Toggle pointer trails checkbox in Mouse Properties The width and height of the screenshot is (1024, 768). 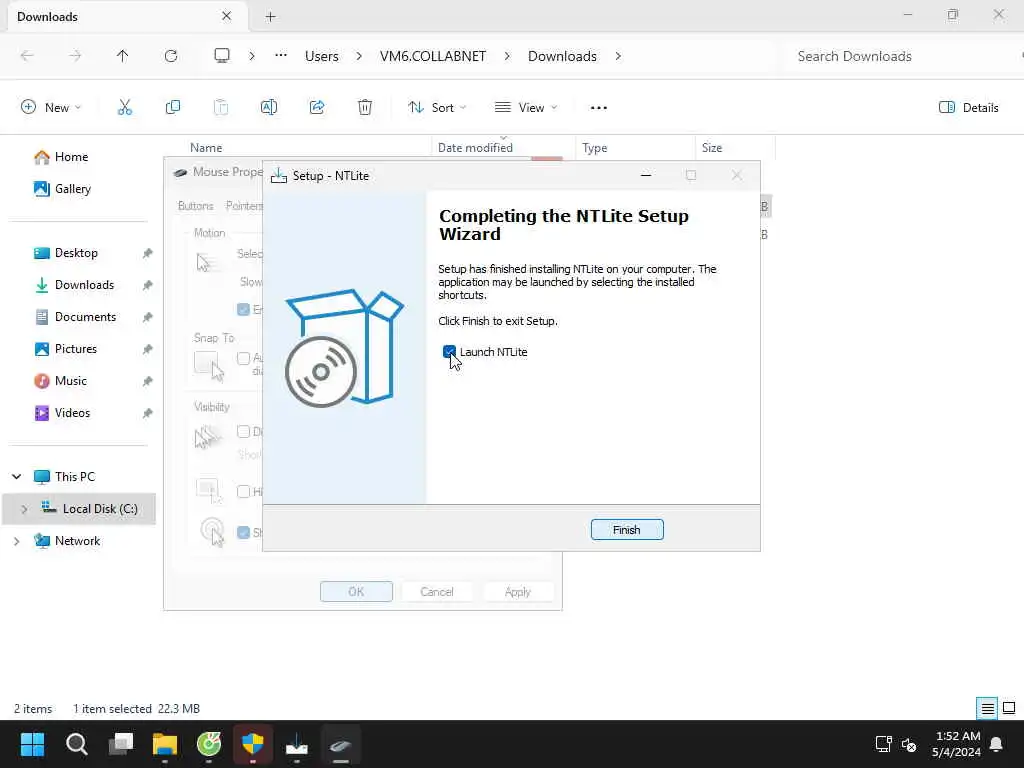click(244, 432)
